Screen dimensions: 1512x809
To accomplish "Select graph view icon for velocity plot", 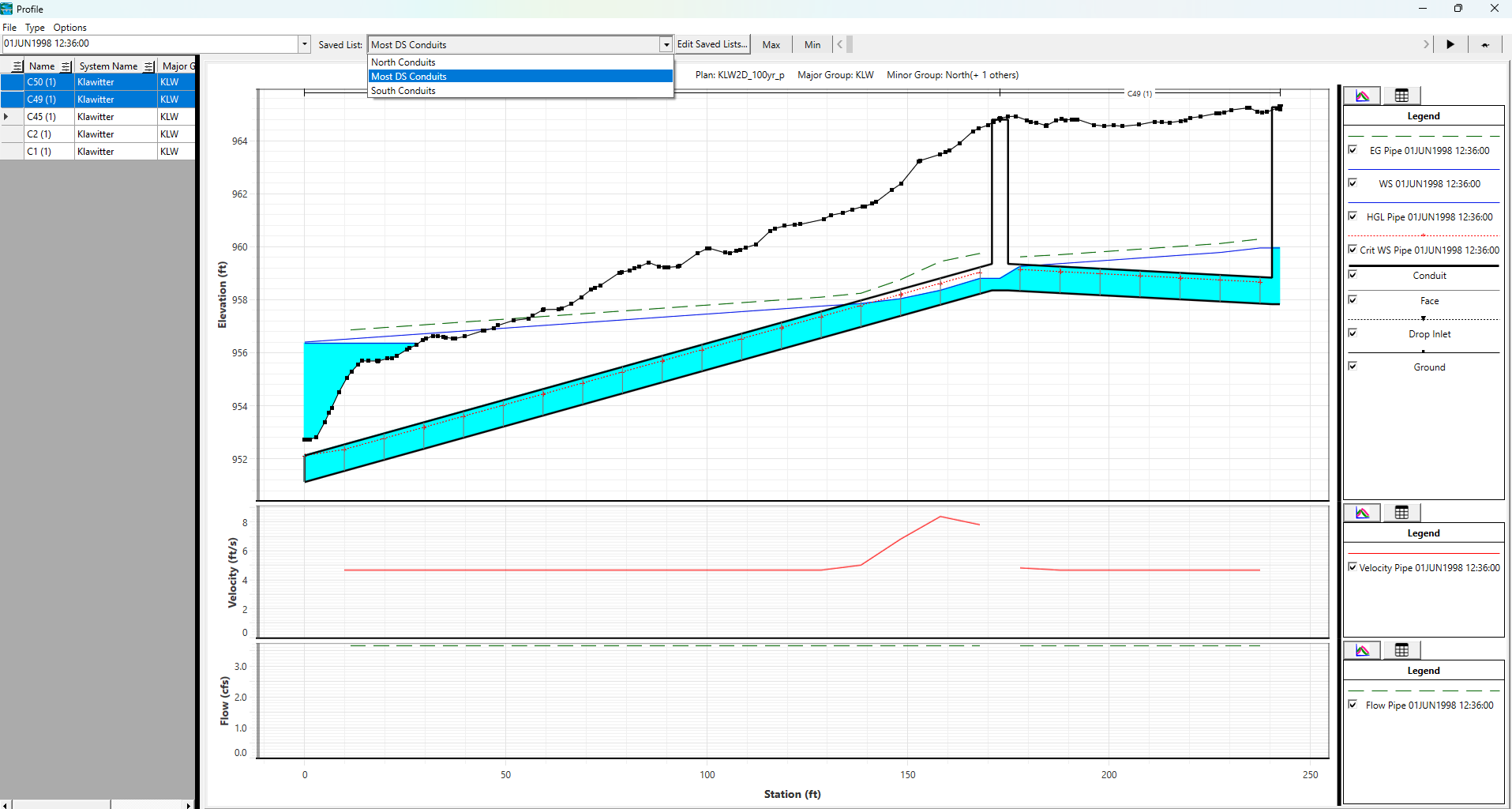I will [x=1362, y=513].
